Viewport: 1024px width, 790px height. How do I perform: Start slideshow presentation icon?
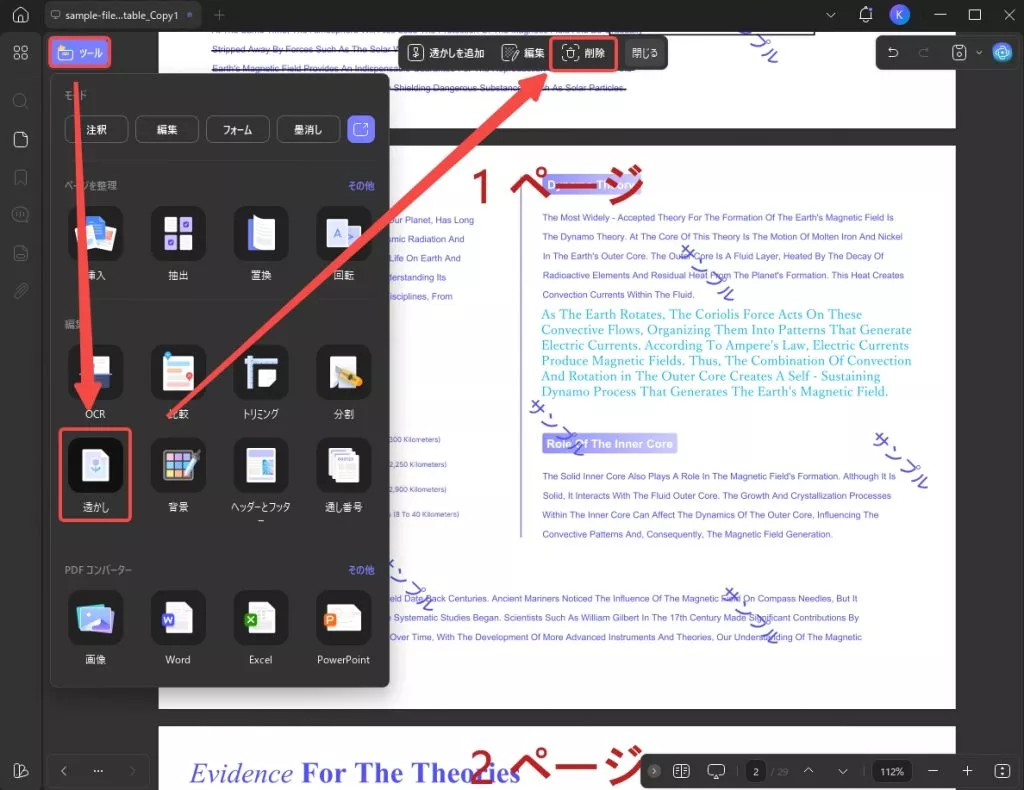point(716,771)
